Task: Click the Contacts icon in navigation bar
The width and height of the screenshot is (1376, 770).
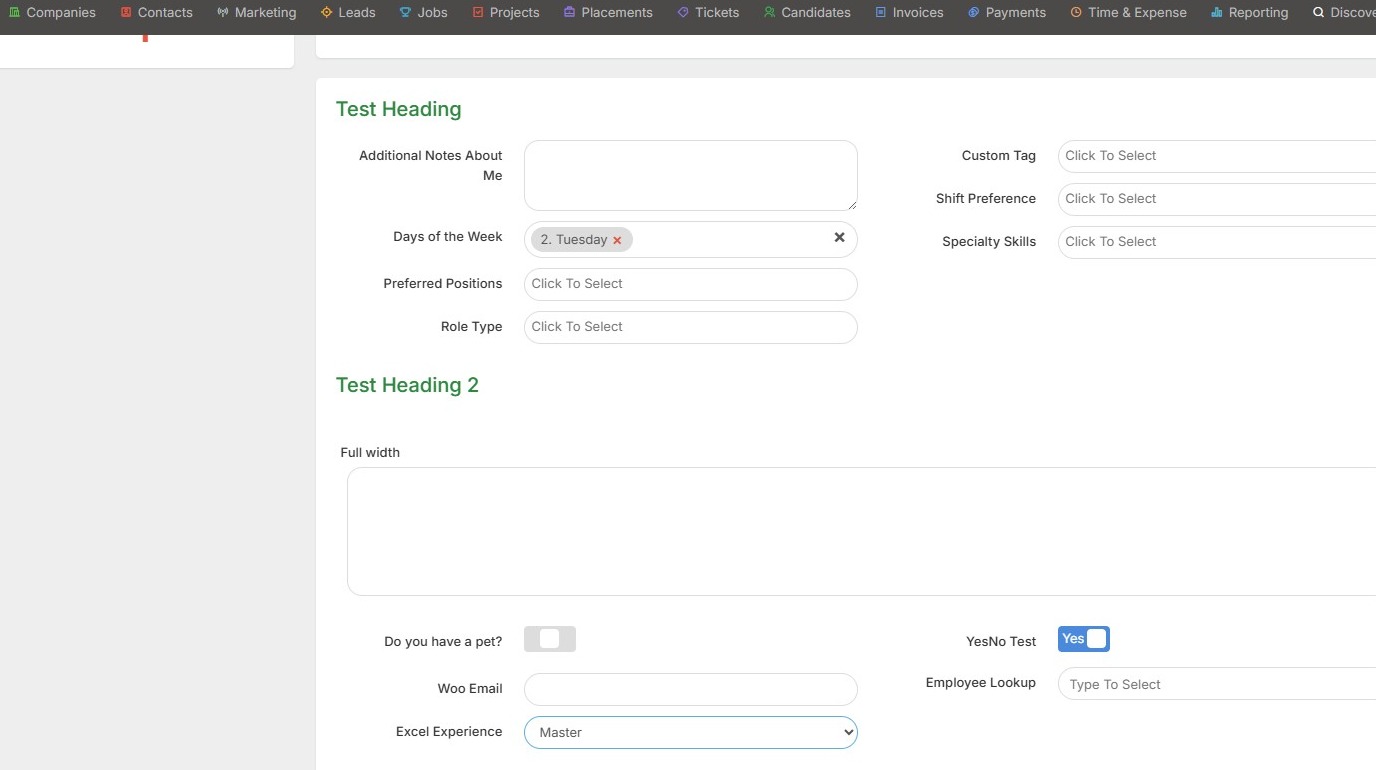Action: 126,13
